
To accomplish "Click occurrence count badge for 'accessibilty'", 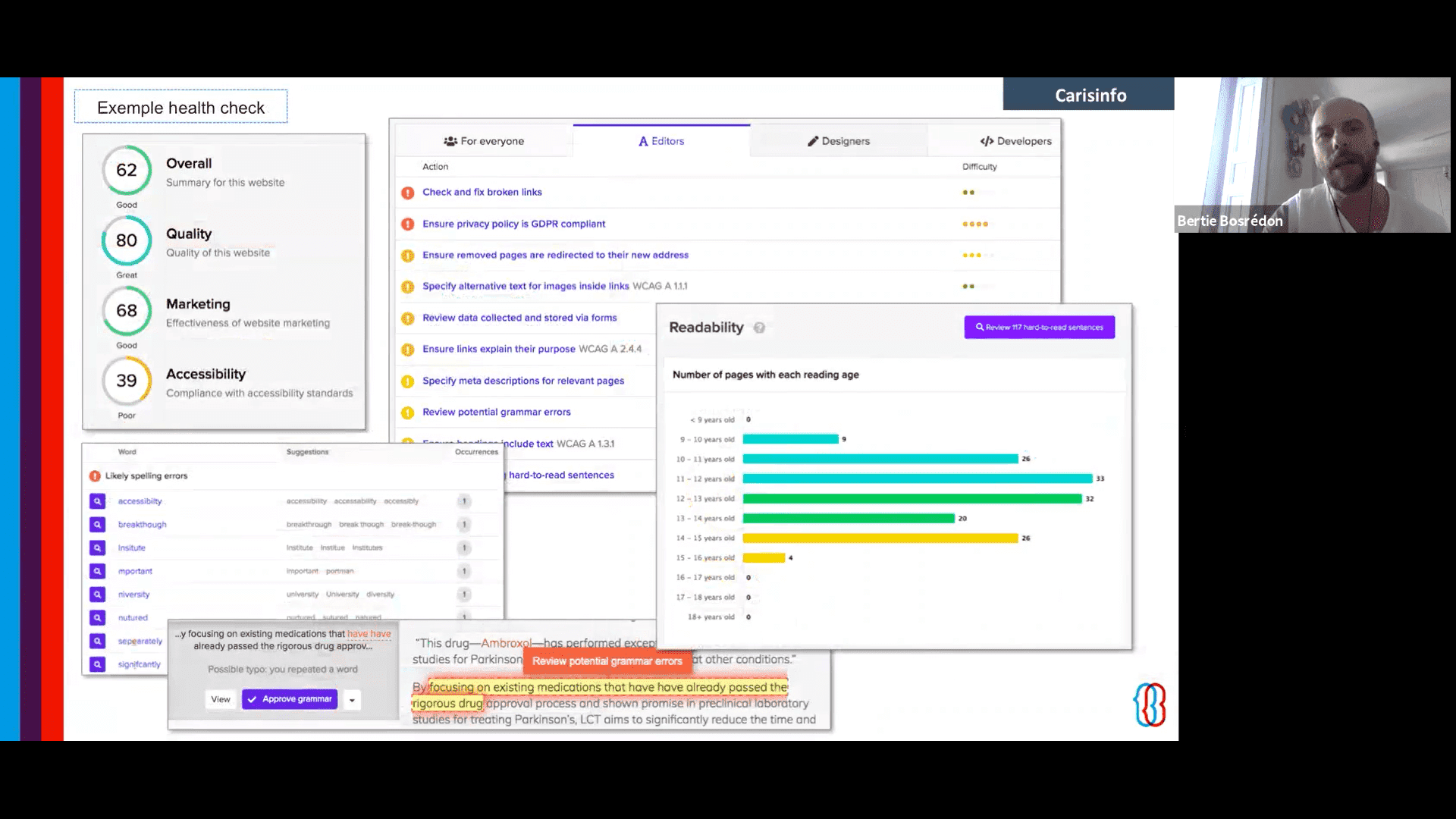I will point(464,501).
